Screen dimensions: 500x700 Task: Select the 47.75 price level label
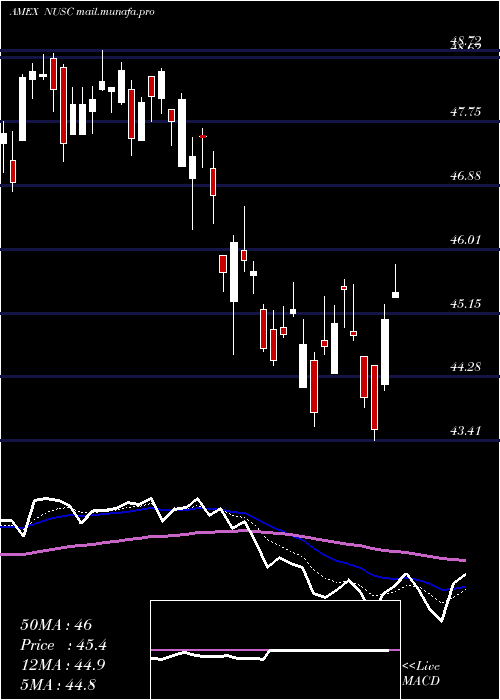466,112
